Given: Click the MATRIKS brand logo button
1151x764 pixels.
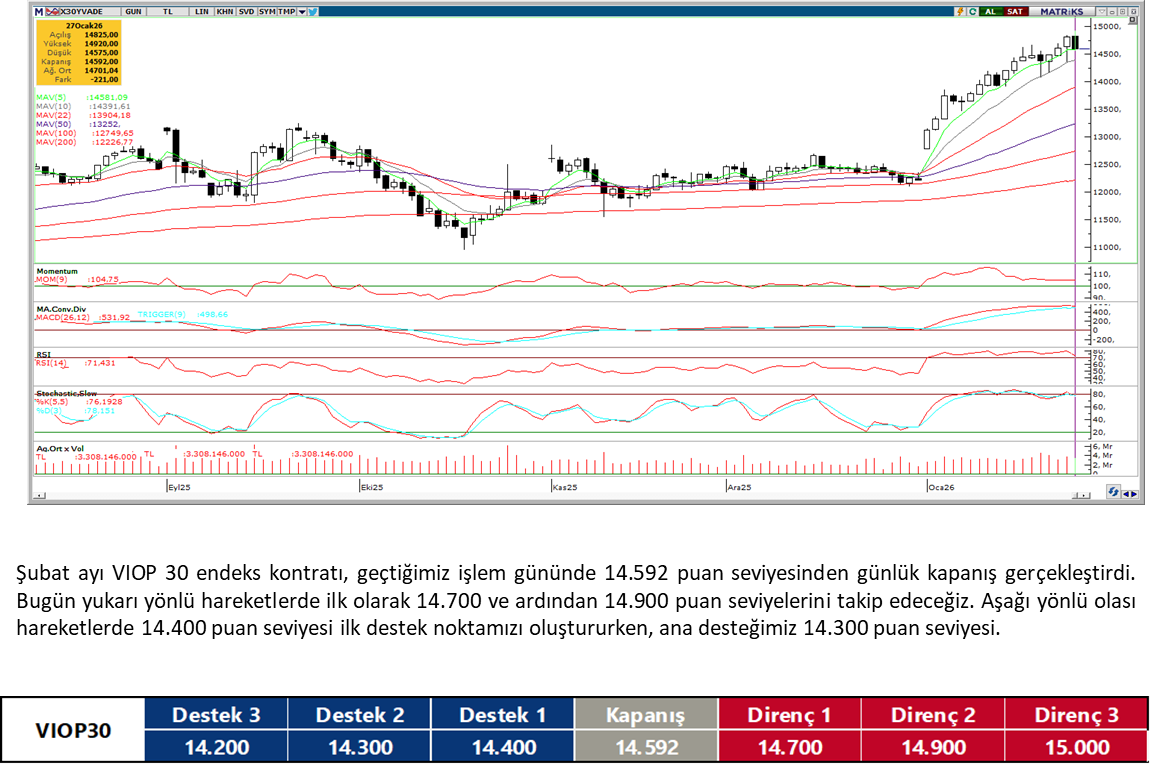Looking at the screenshot, I should point(1061,11).
